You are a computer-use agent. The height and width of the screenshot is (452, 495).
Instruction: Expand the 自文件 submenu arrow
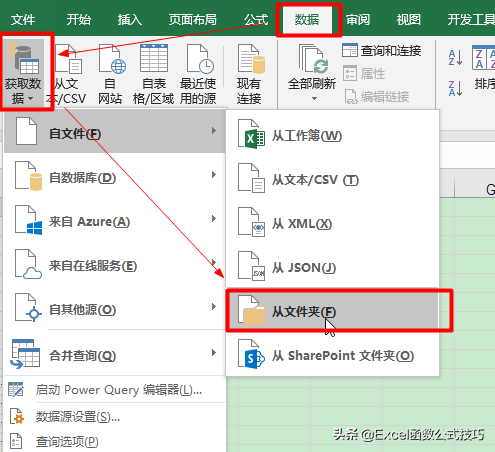pyautogui.click(x=214, y=131)
